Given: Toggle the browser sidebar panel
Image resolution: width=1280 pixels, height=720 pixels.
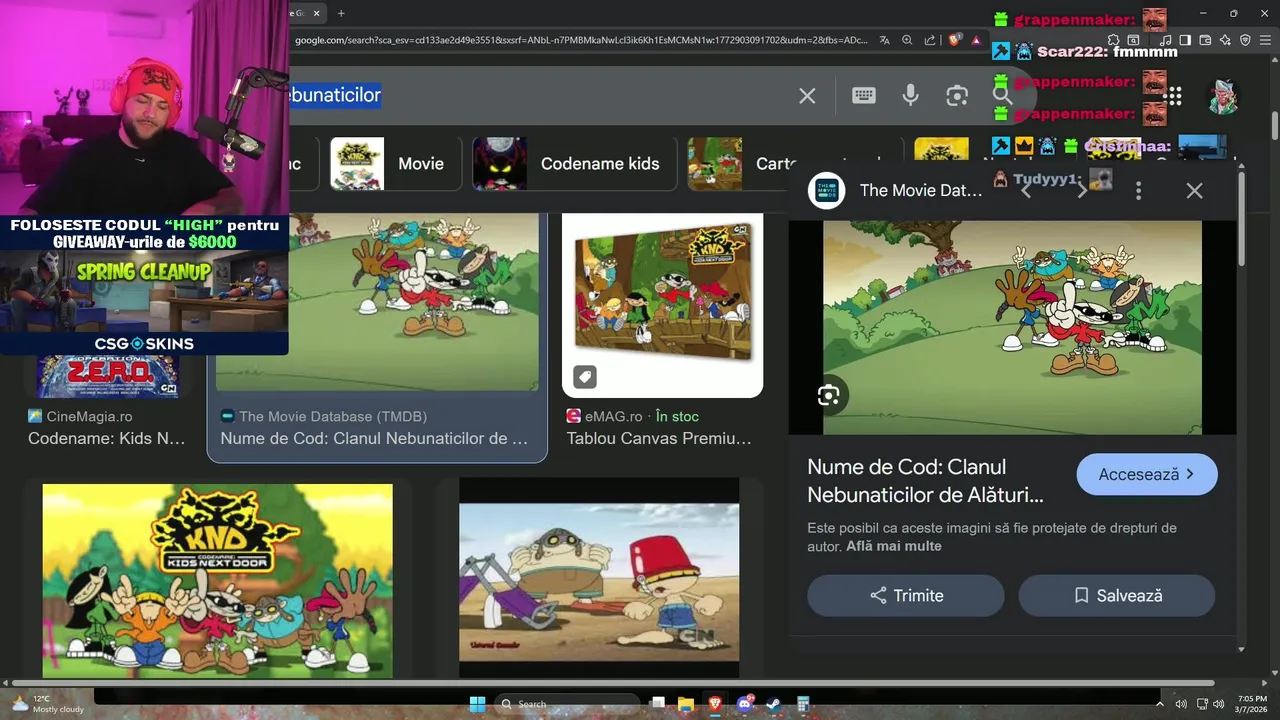Looking at the screenshot, I should [x=1185, y=40].
